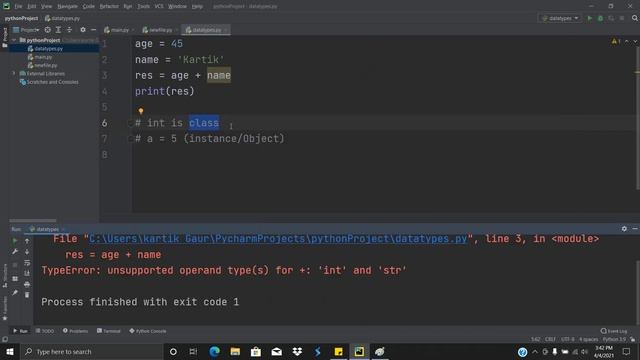This screenshot has height=360, width=640.
Task: Click UTF-8 encoding in status bar
Action: click(x=567, y=340)
